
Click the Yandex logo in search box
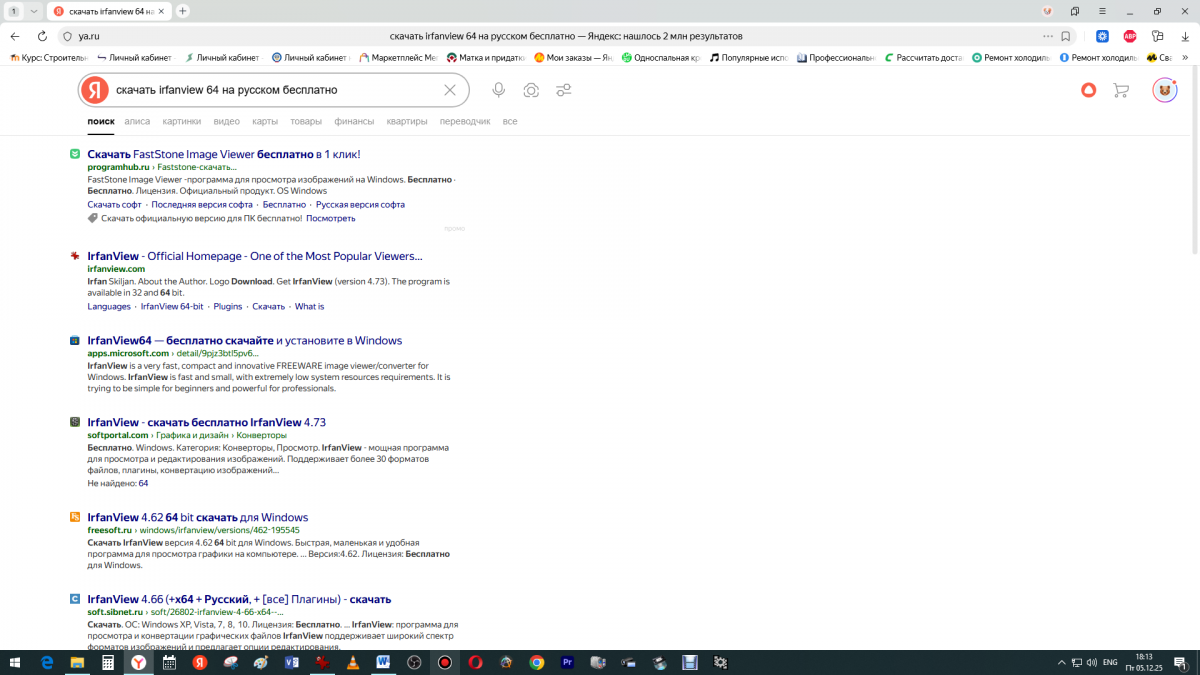pos(95,90)
